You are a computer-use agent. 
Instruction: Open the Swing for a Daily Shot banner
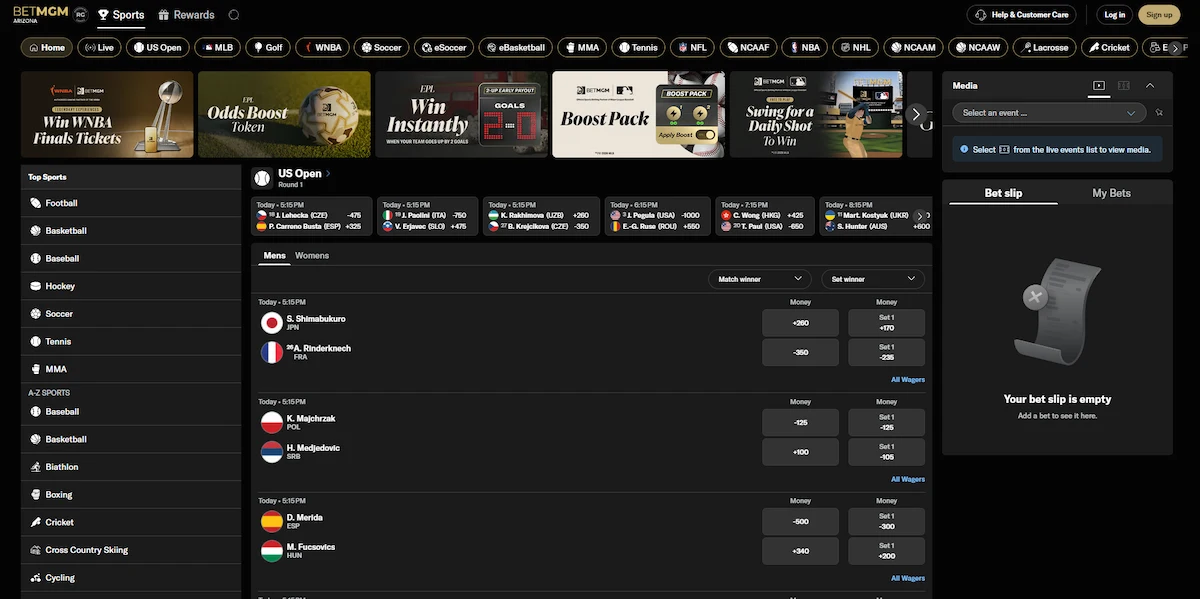(x=816, y=114)
